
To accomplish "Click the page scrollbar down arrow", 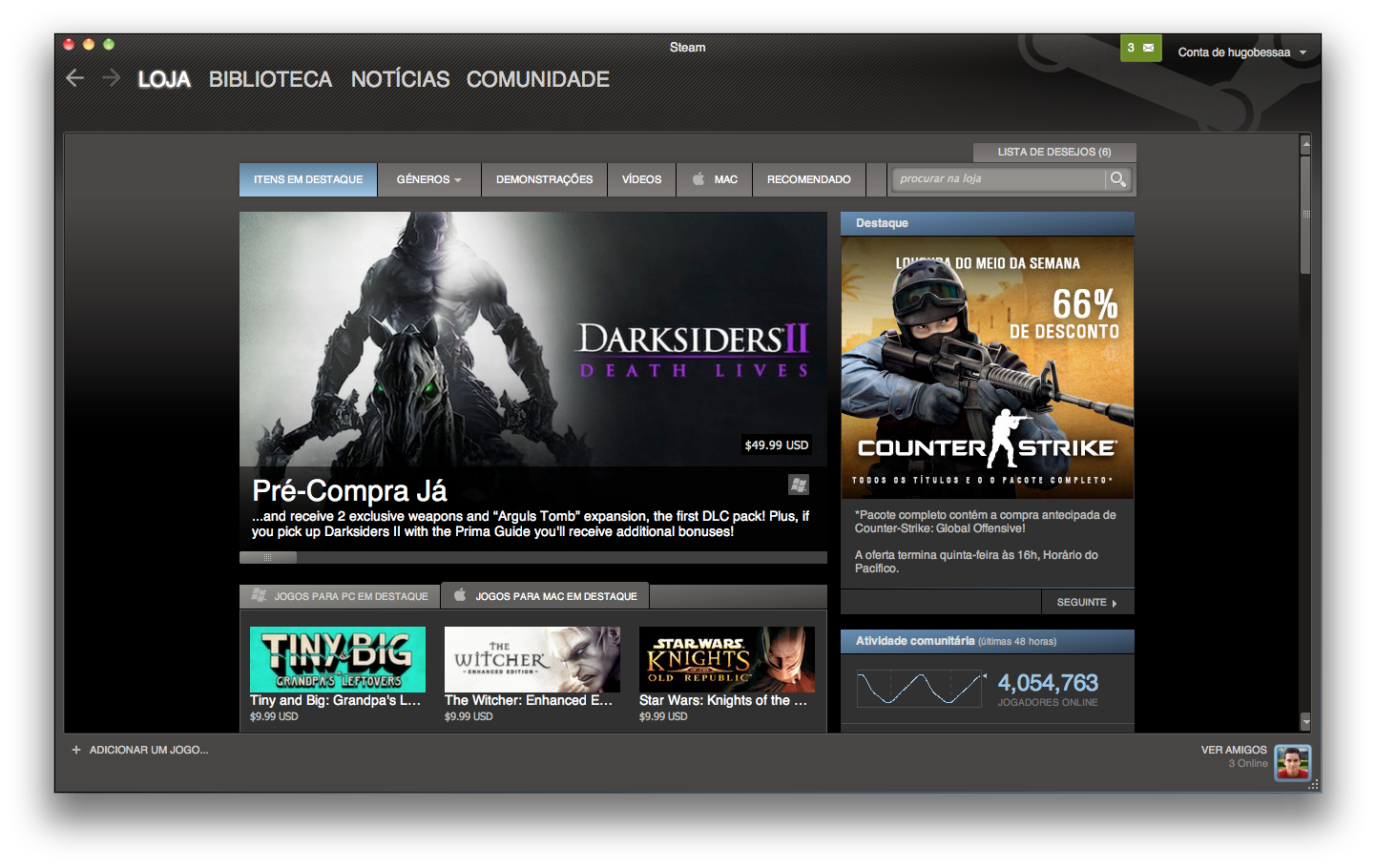I will pos(1305,722).
